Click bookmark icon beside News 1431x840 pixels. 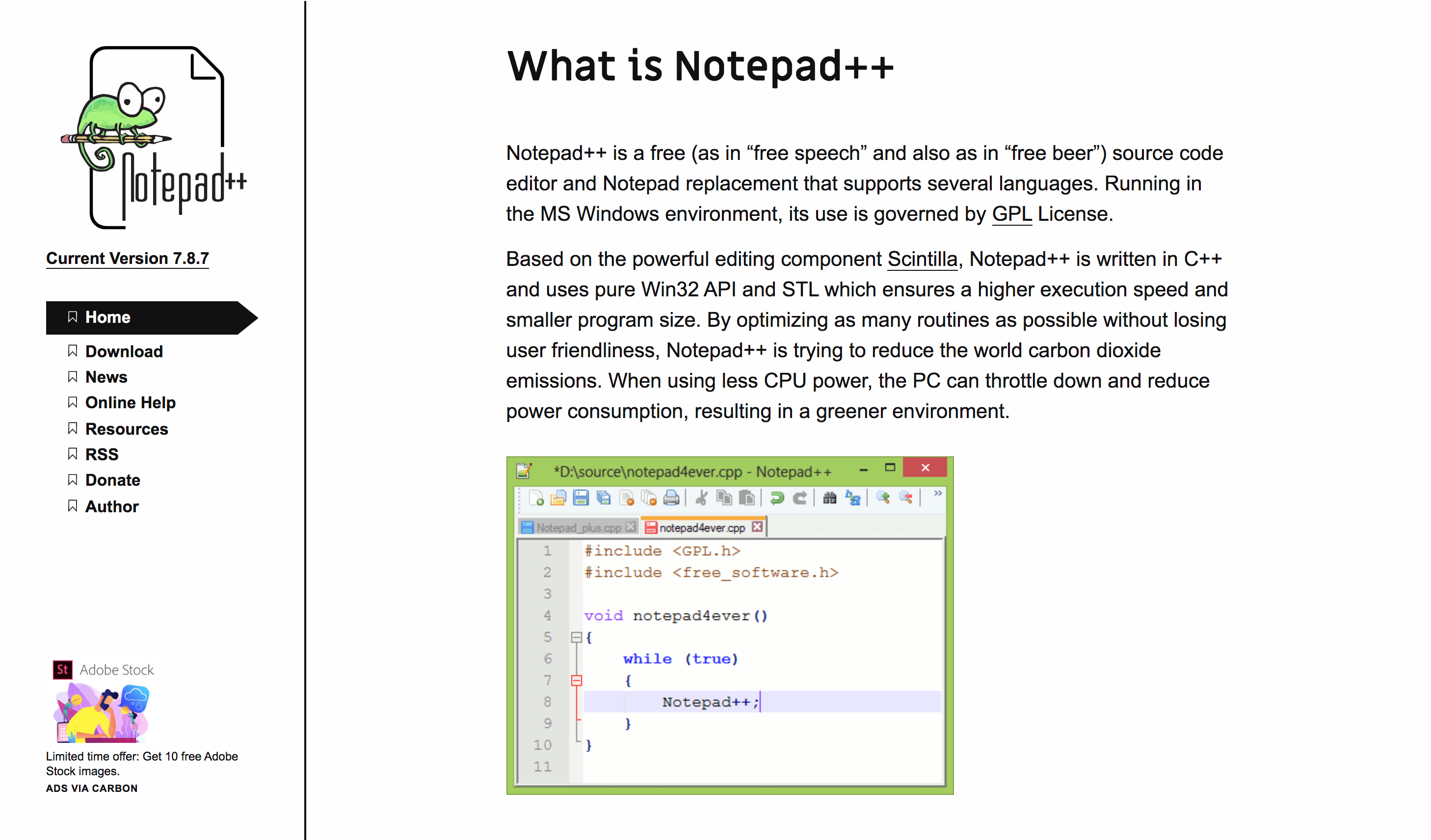72,376
